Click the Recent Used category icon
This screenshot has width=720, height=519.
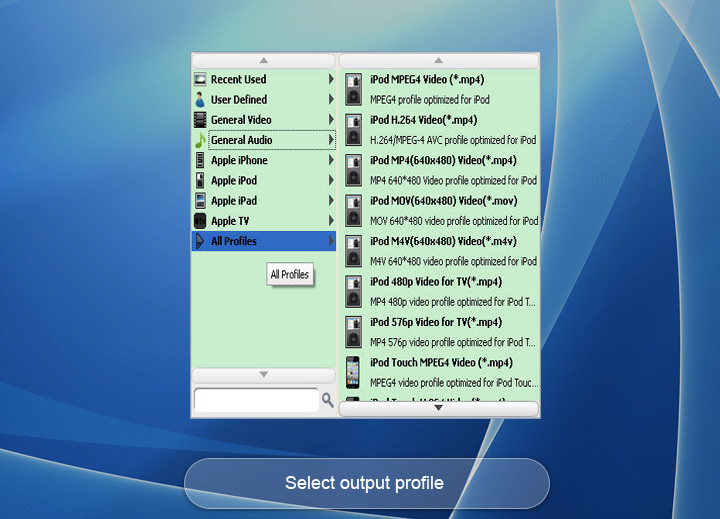point(200,79)
